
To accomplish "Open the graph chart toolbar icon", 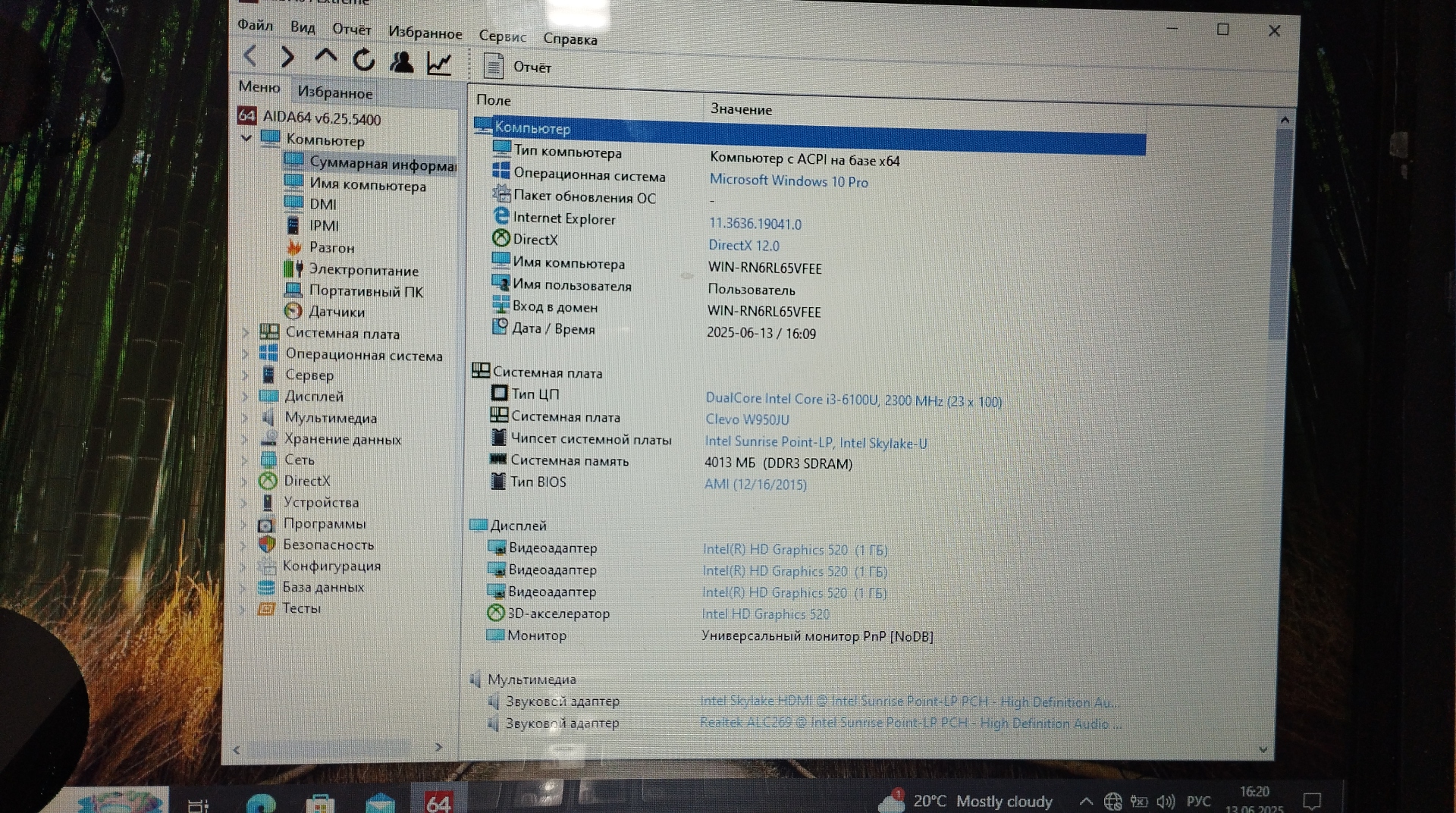I will pyautogui.click(x=439, y=63).
